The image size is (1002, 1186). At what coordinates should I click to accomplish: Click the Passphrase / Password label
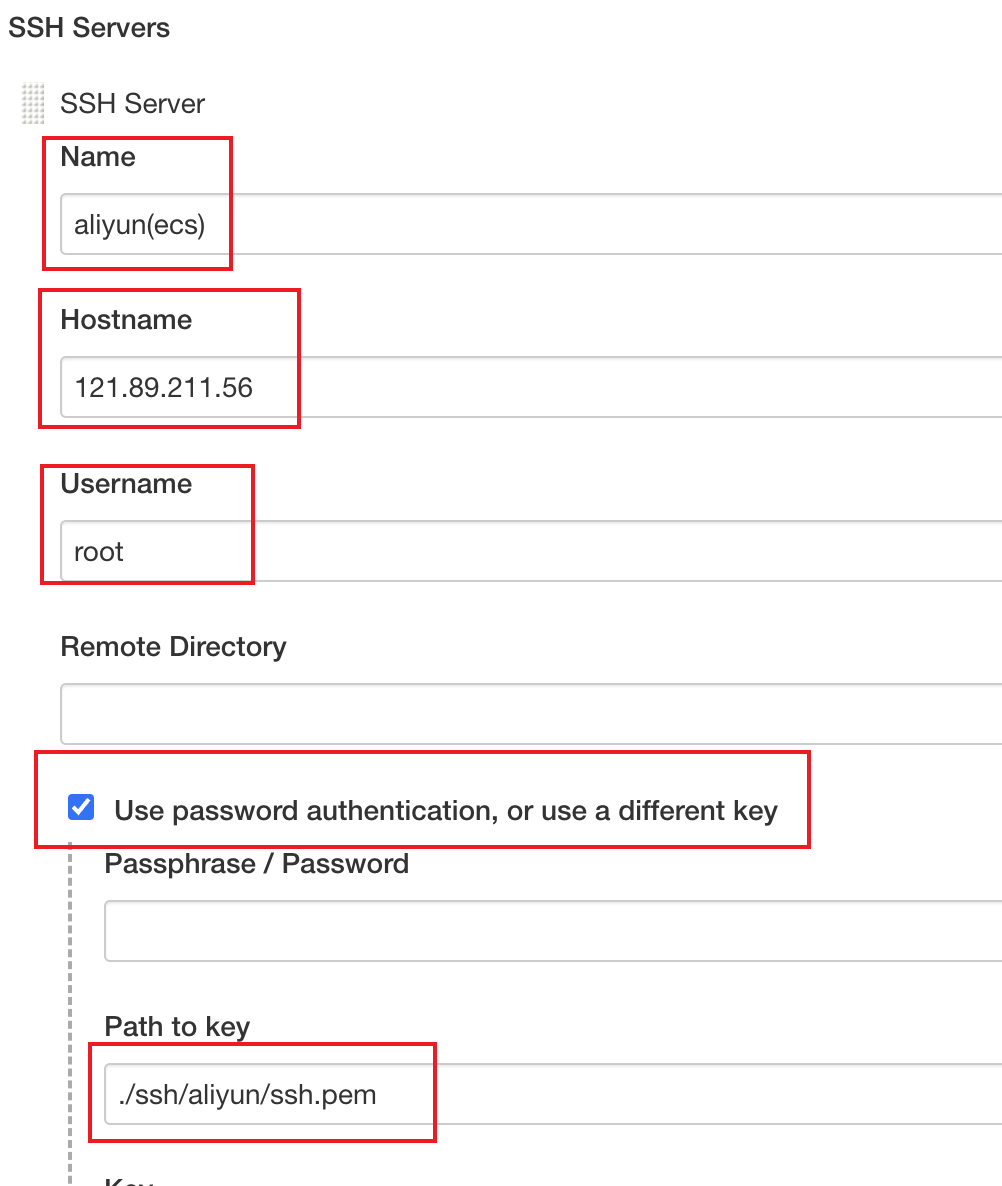tap(256, 863)
